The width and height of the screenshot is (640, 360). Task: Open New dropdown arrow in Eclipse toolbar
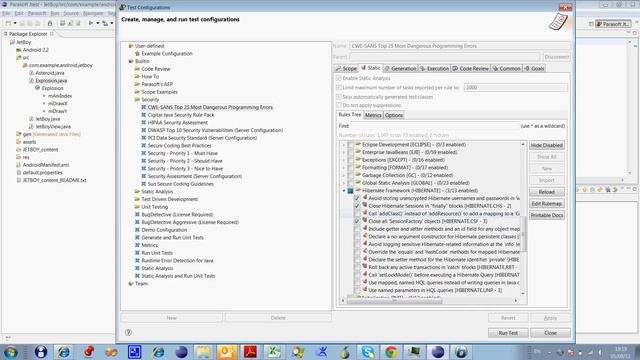[x=15, y=23]
